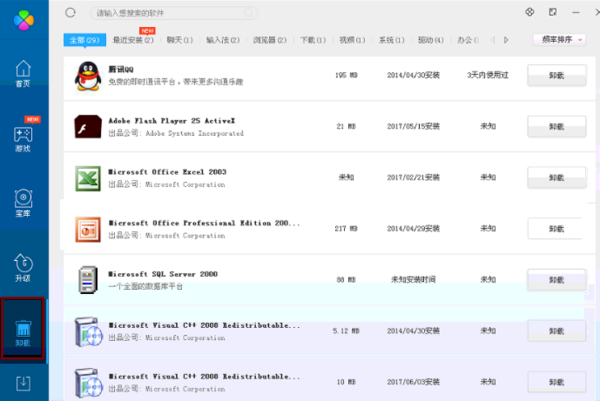Click icon of Visual C++ 2008 10 MB entry

88,383
